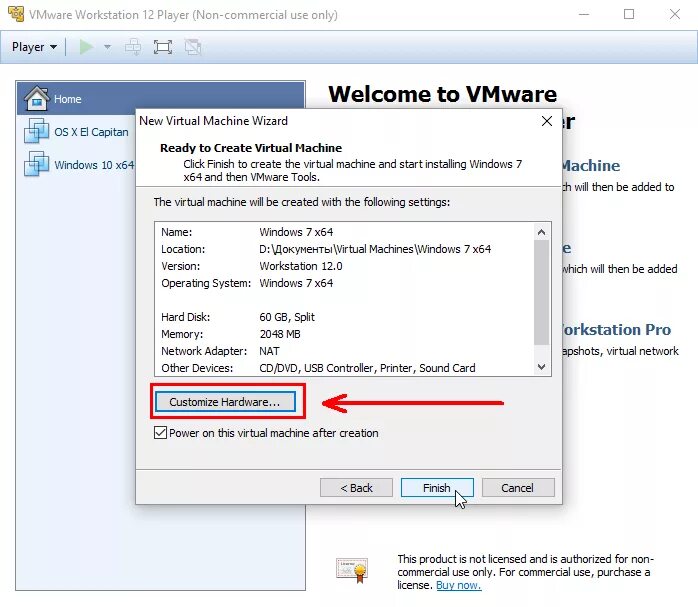Expand the power options dropdown arrow
The width and height of the screenshot is (698, 607).
click(107, 47)
